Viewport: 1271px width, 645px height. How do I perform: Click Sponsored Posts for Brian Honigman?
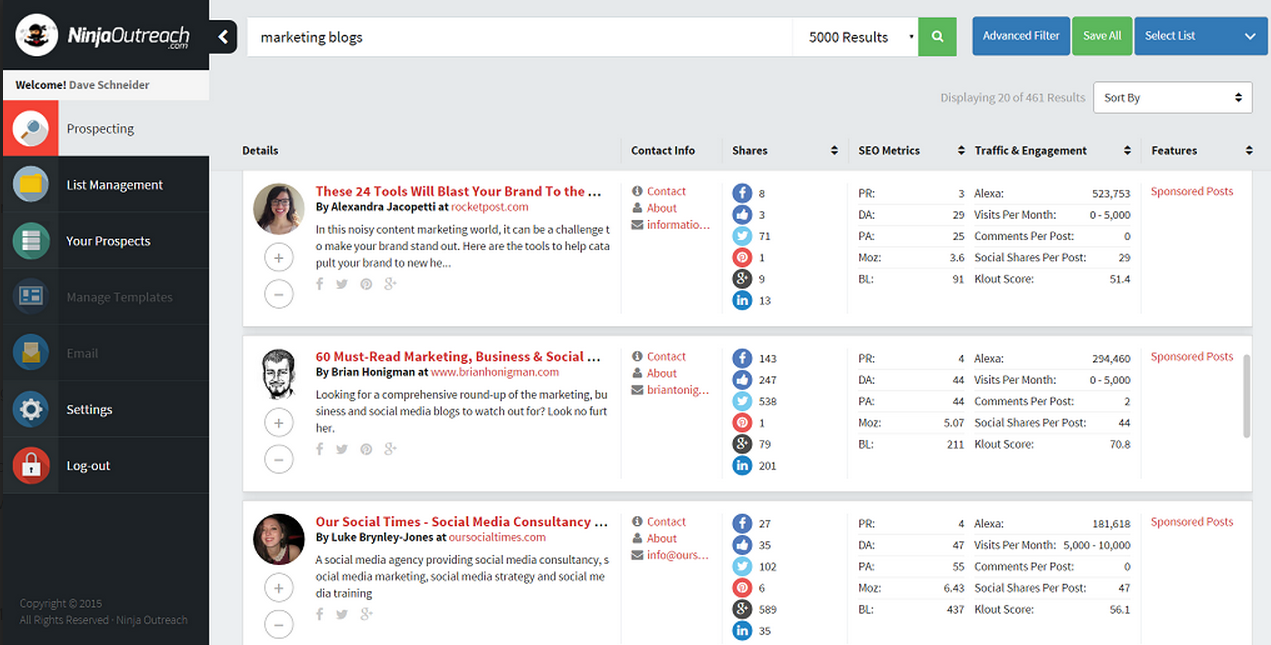(1192, 356)
